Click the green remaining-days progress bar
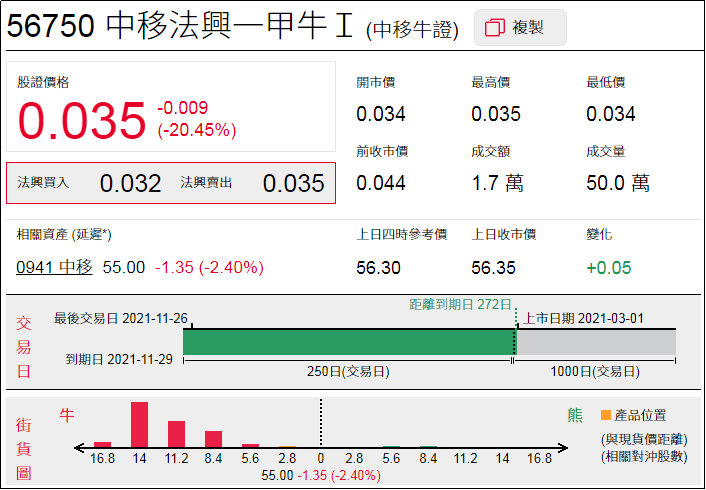The height and width of the screenshot is (490, 706). pyautogui.click(x=348, y=342)
